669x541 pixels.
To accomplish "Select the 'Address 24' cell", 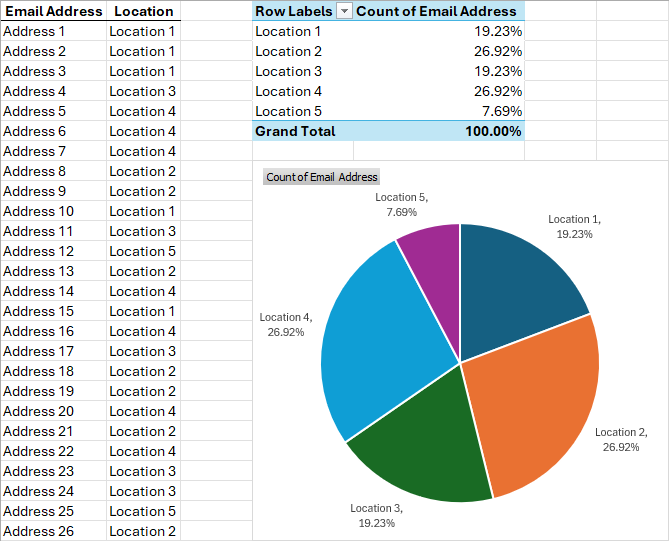I will pyautogui.click(x=53, y=492).
